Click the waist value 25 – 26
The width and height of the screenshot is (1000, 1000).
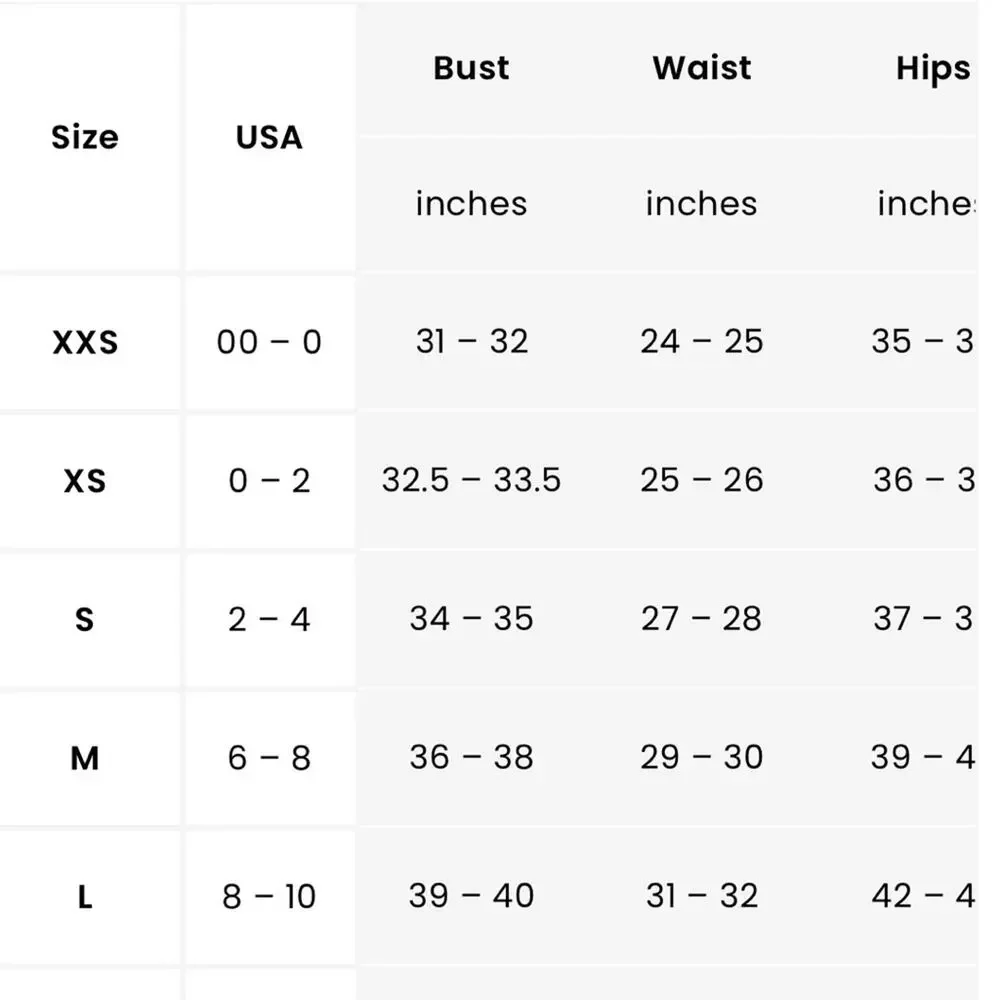tap(701, 481)
